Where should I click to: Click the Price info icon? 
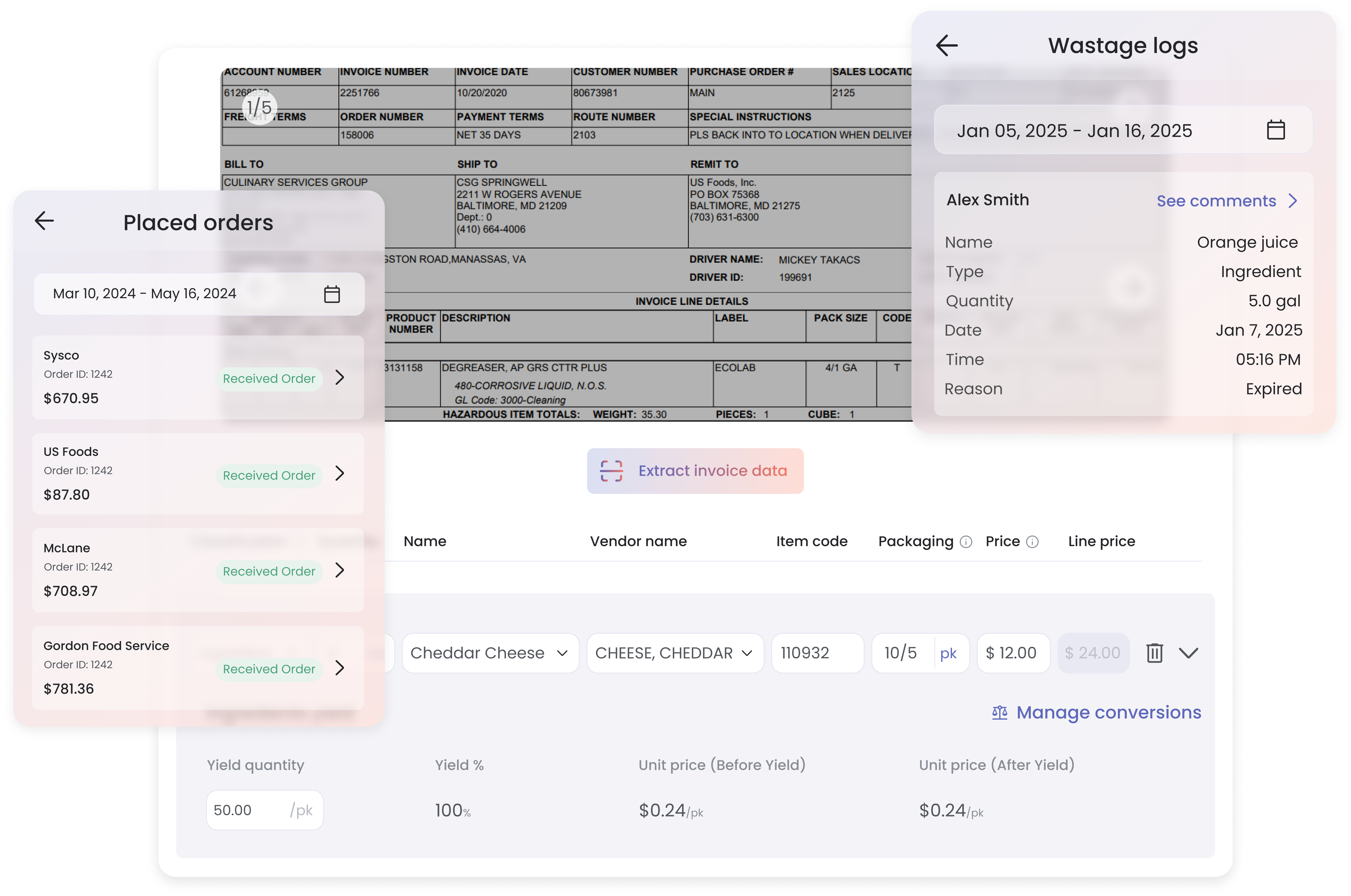1032,542
